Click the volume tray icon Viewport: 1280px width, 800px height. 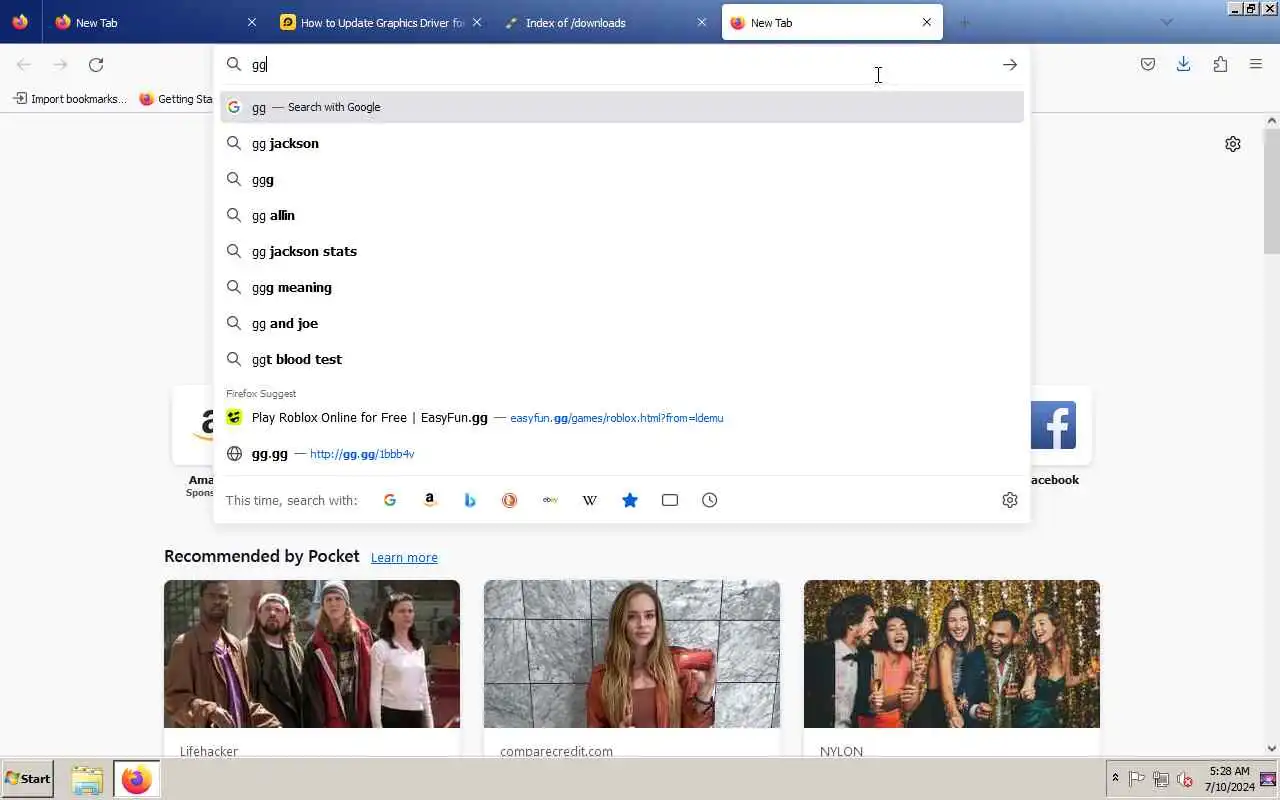[1185, 779]
